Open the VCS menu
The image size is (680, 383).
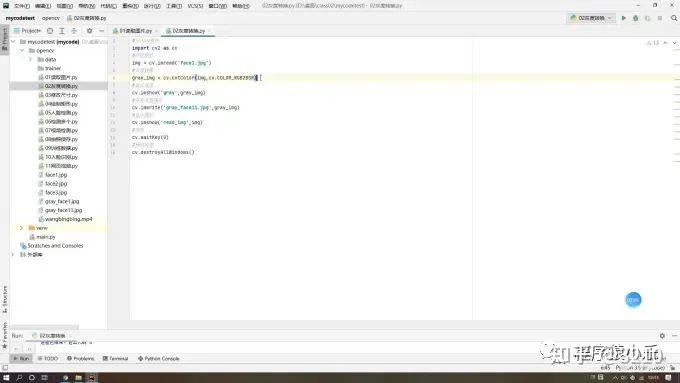coord(195,6)
